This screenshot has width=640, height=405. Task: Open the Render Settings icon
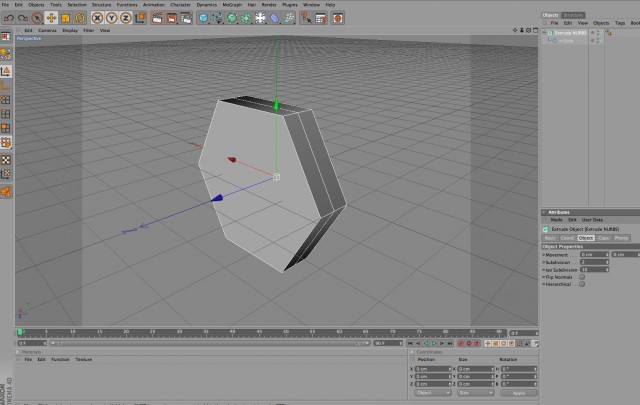click(x=186, y=18)
